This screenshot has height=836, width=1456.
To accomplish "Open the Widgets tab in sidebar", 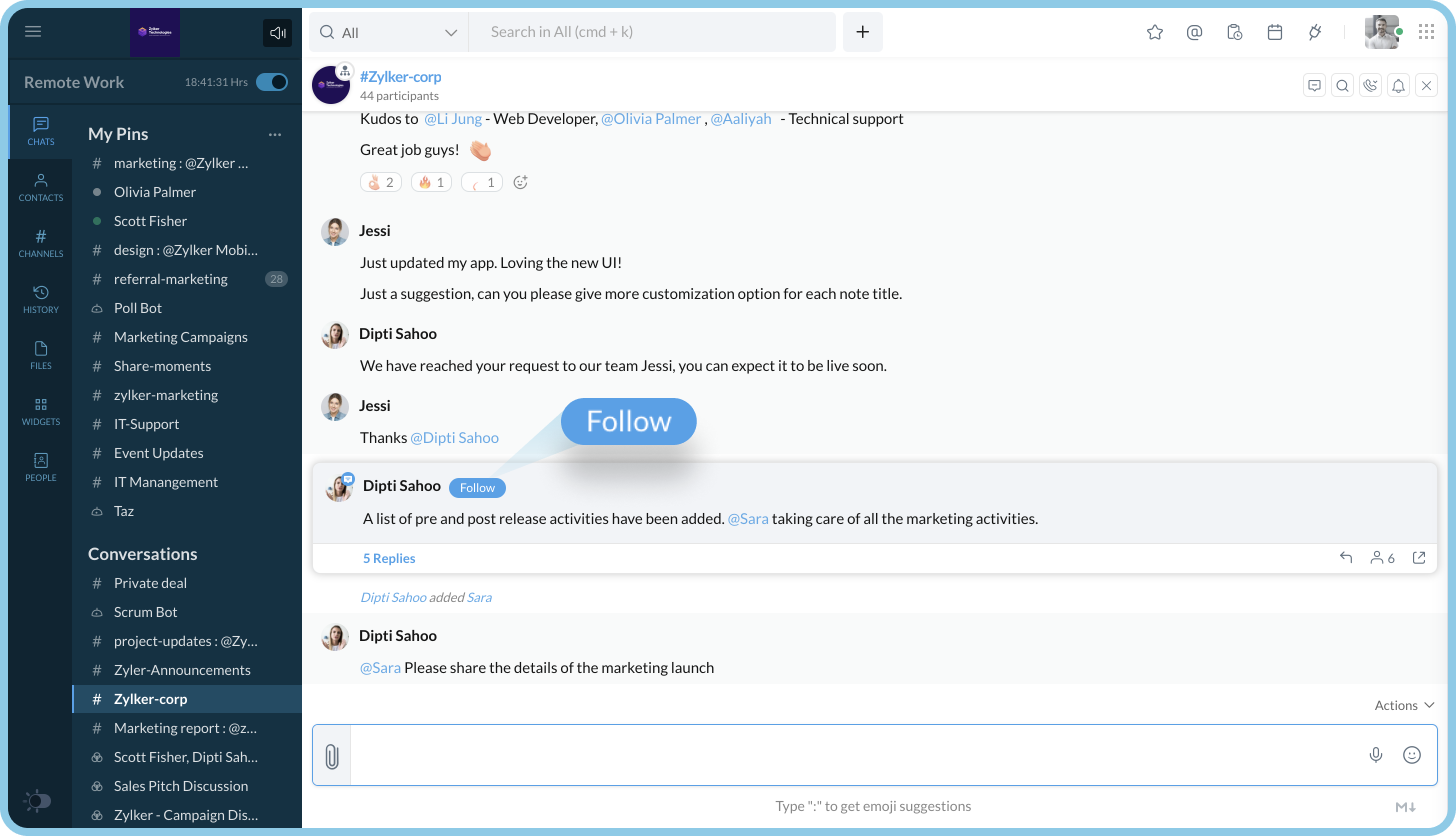I will click(x=41, y=410).
